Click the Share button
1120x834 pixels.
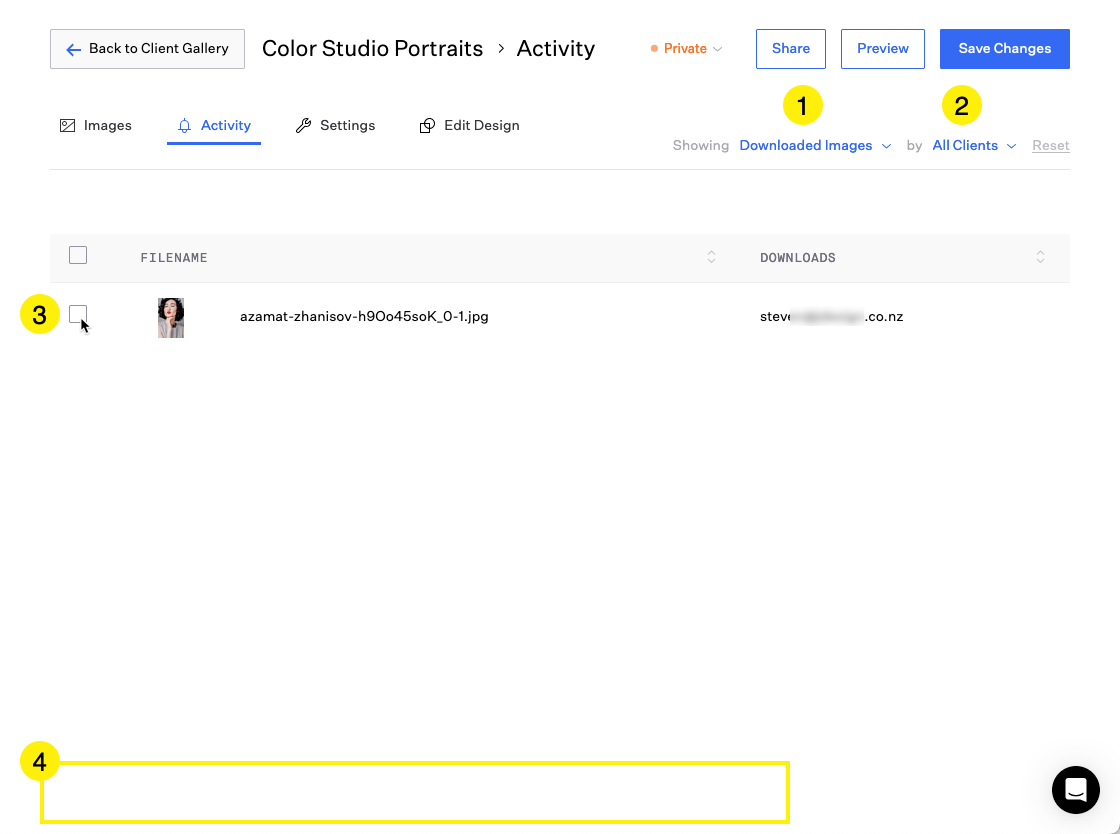coord(790,49)
